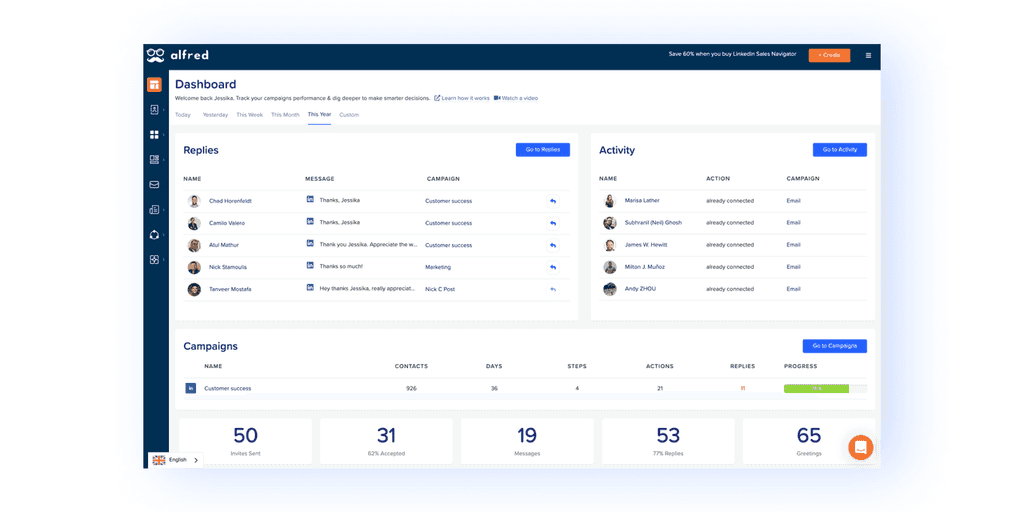Screen dimensions: 1024x512
Task: Click the contacts icon in sidebar
Action: [x=154, y=110]
